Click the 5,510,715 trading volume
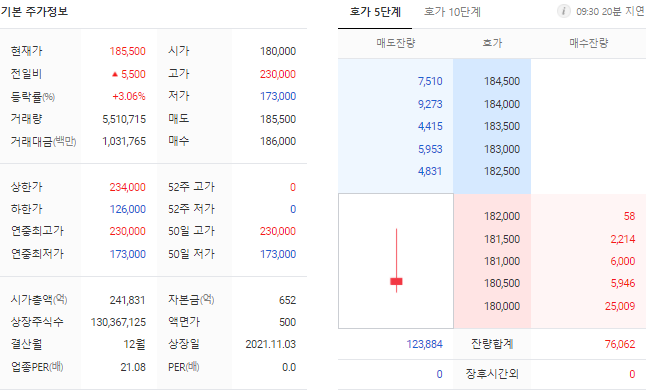 point(124,119)
